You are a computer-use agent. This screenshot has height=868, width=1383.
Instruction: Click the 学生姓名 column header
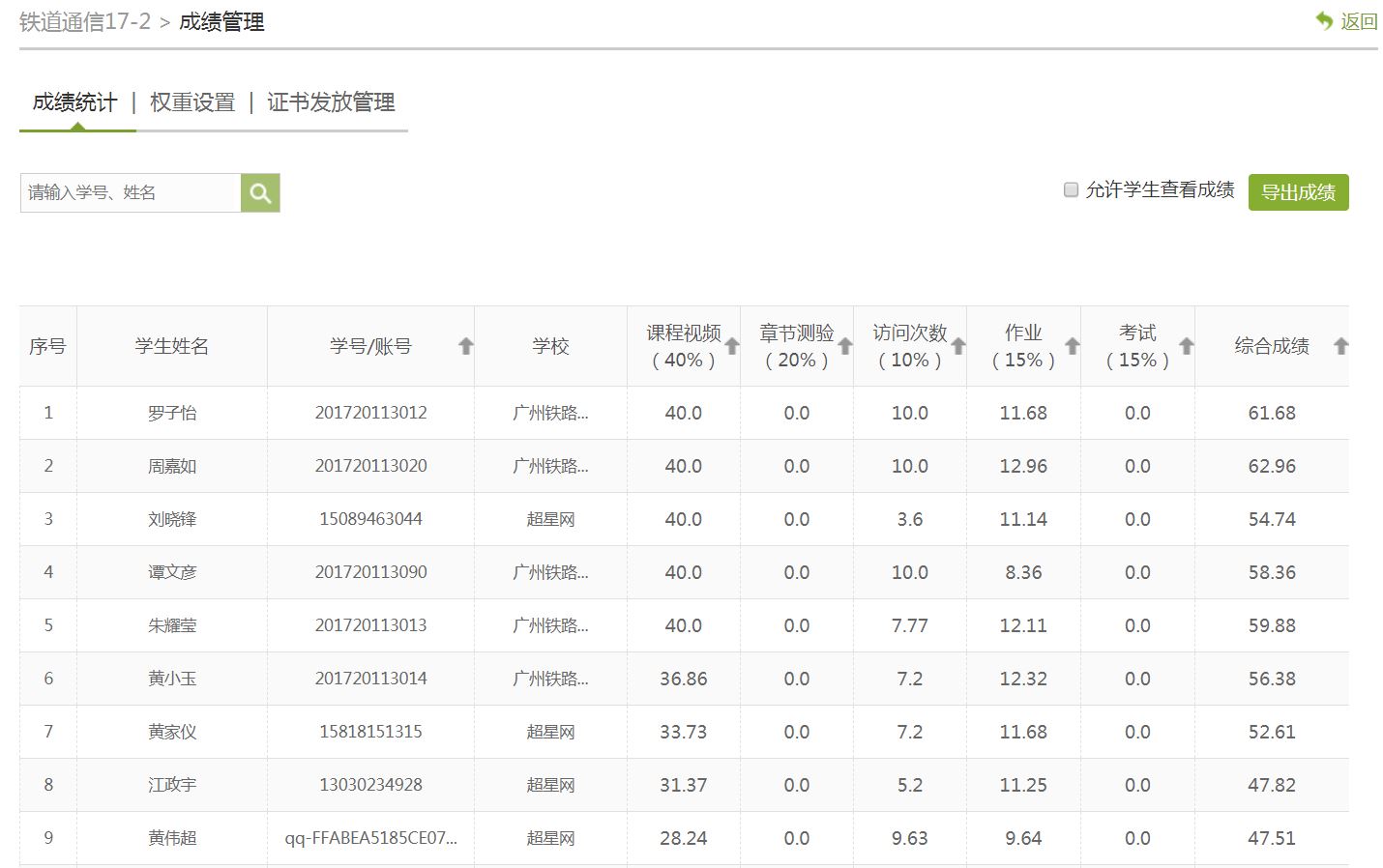(x=172, y=346)
